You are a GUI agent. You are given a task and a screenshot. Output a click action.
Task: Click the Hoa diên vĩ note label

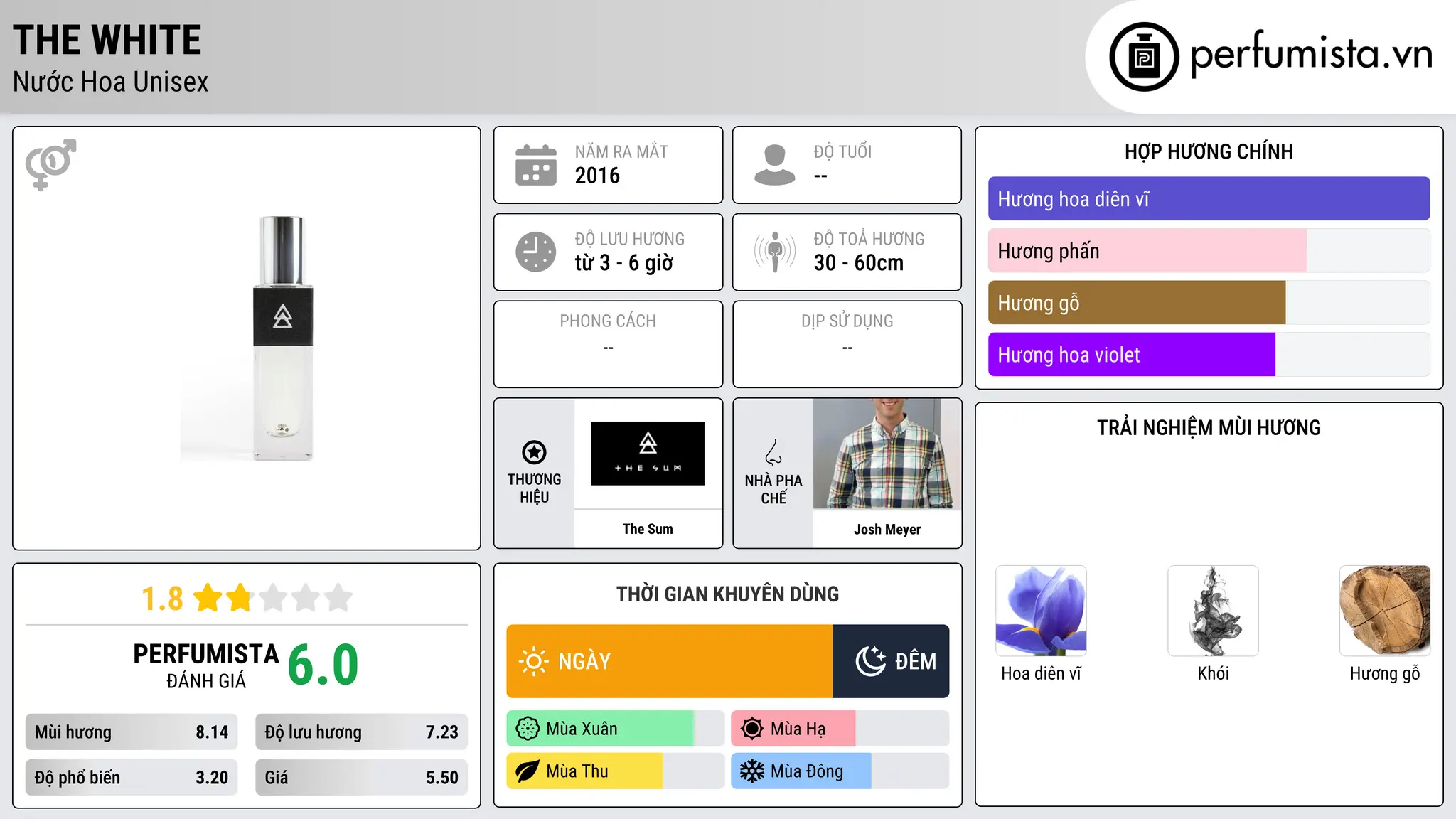pos(1041,673)
